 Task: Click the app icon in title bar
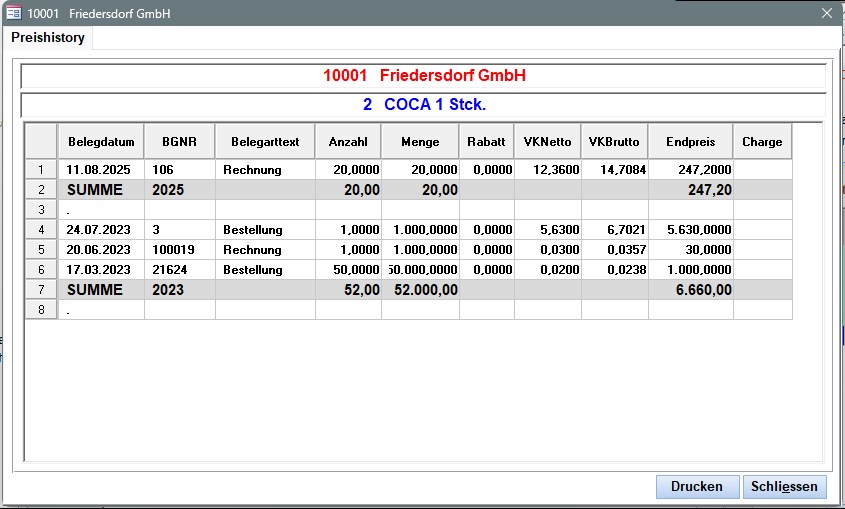pos(14,12)
